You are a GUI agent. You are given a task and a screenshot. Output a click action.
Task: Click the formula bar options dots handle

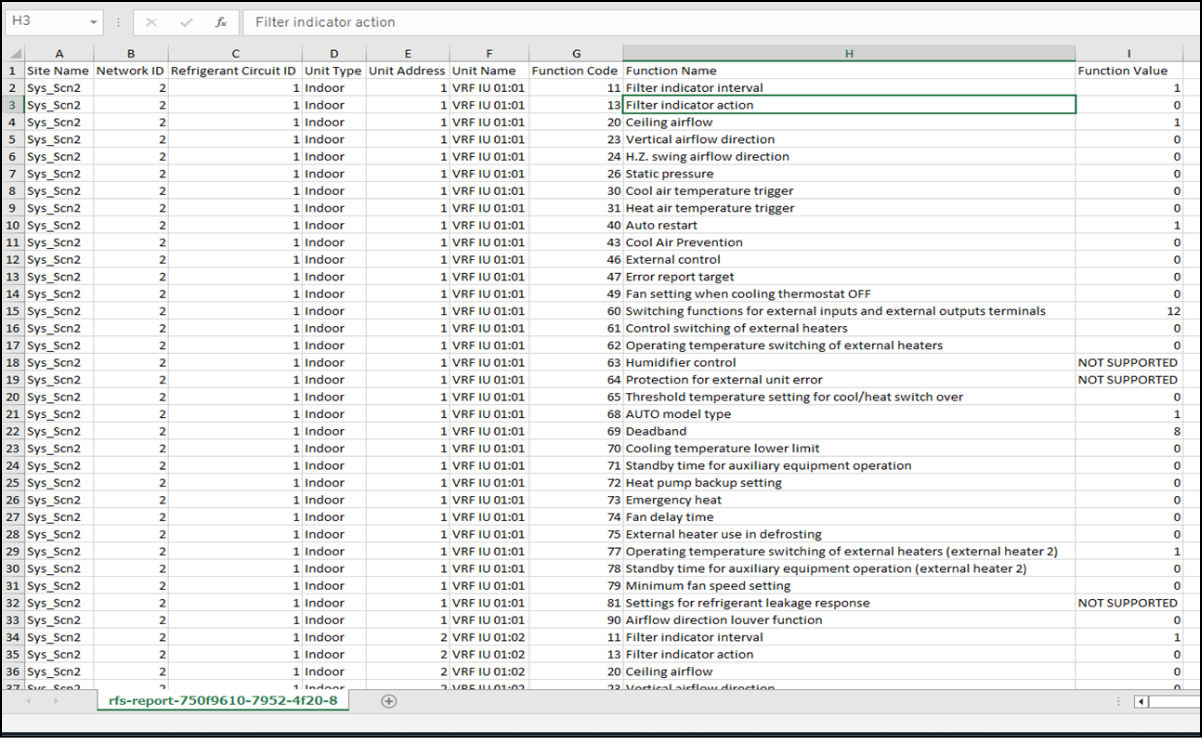pyautogui.click(x=118, y=22)
